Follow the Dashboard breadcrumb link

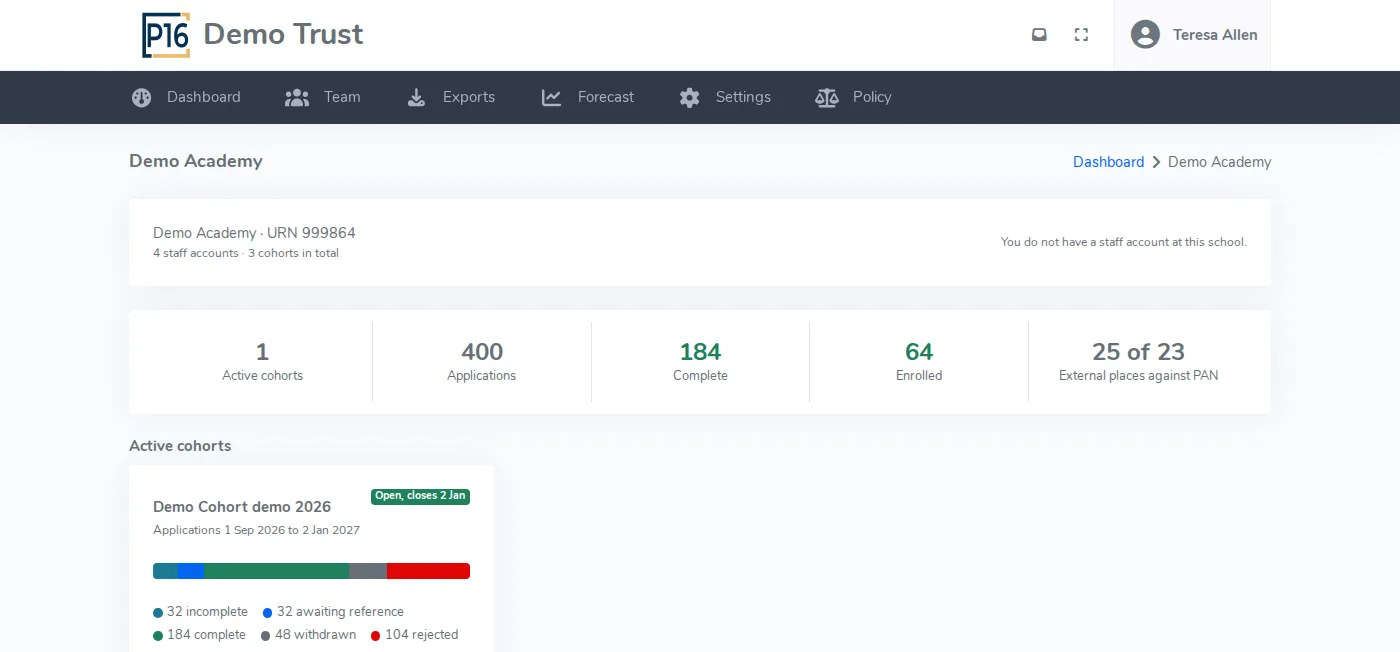pyautogui.click(x=1108, y=162)
